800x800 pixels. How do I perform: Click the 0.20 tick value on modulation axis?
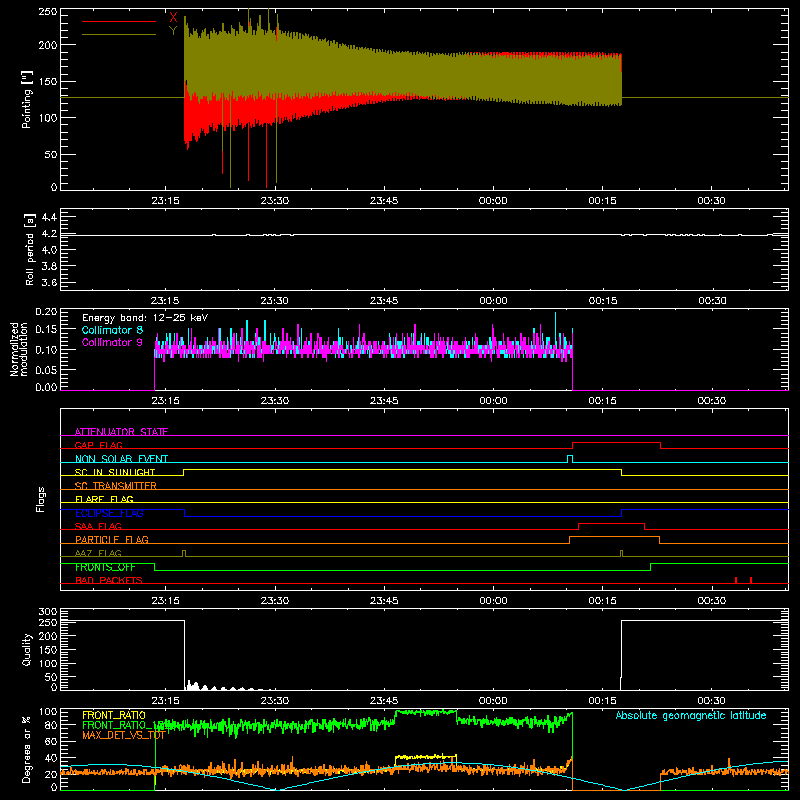46,311
